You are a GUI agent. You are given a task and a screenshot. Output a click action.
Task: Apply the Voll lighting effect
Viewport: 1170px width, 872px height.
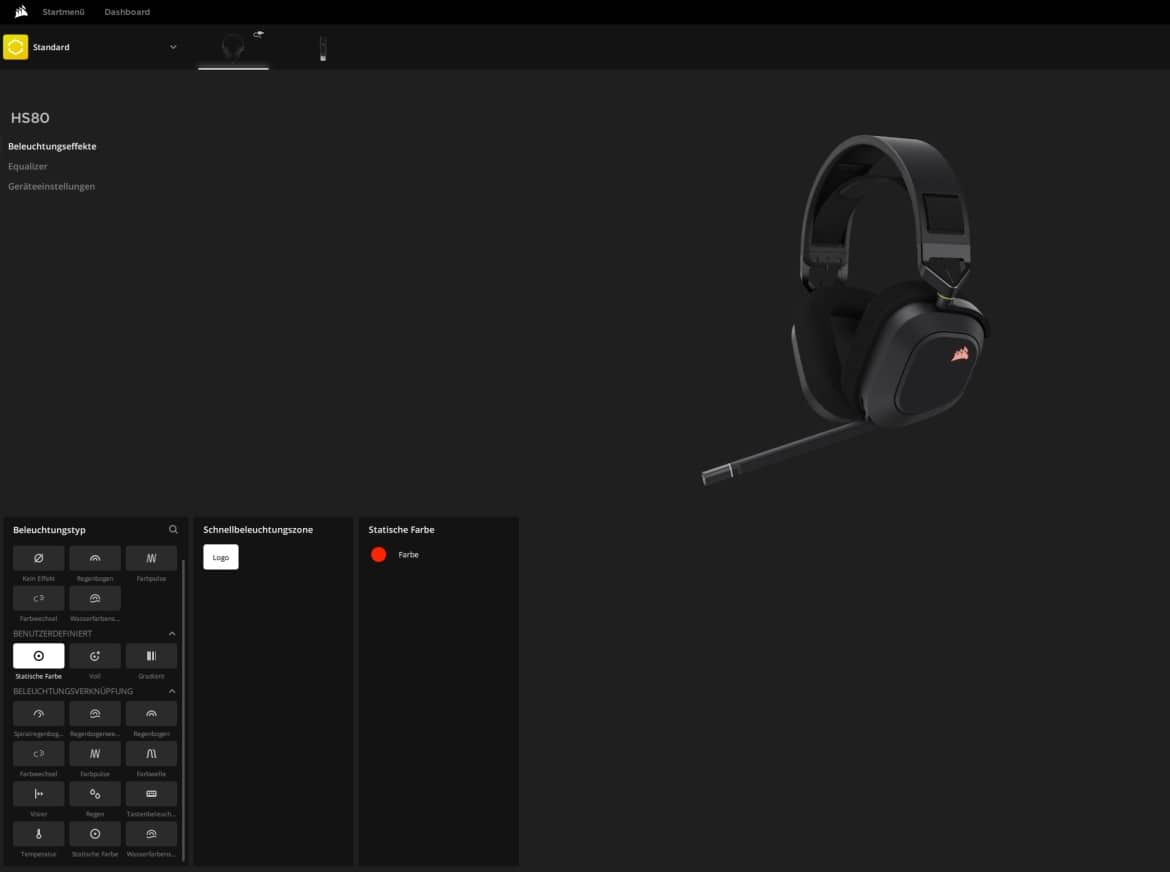pyautogui.click(x=95, y=656)
